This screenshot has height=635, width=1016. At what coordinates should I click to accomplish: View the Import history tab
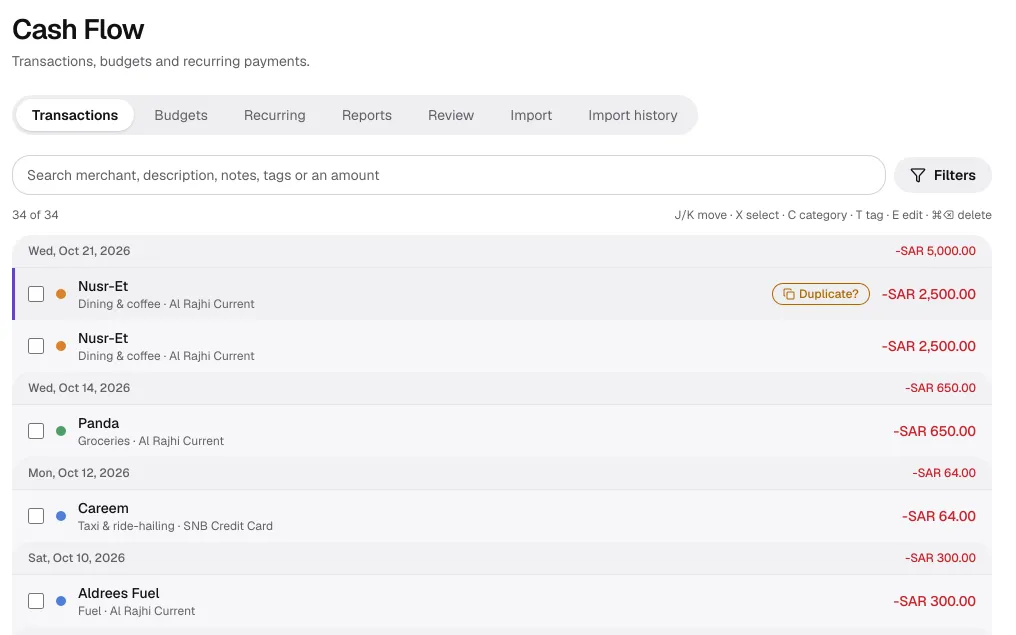[x=632, y=115]
